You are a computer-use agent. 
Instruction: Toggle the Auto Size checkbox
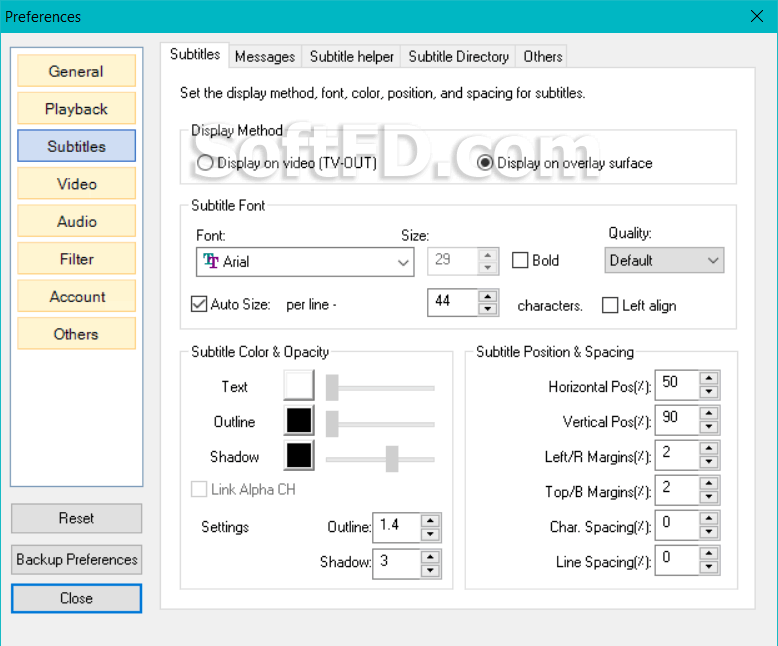(x=230, y=304)
